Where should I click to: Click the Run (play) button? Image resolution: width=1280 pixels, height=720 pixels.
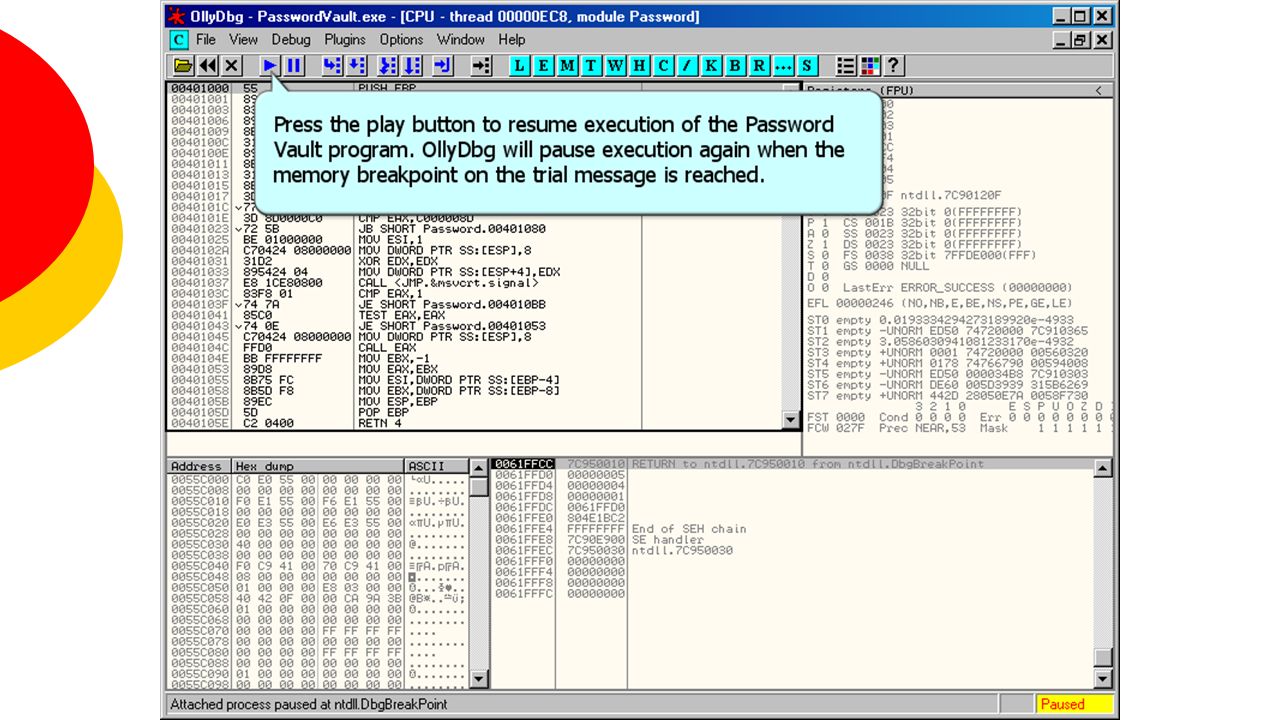point(270,66)
